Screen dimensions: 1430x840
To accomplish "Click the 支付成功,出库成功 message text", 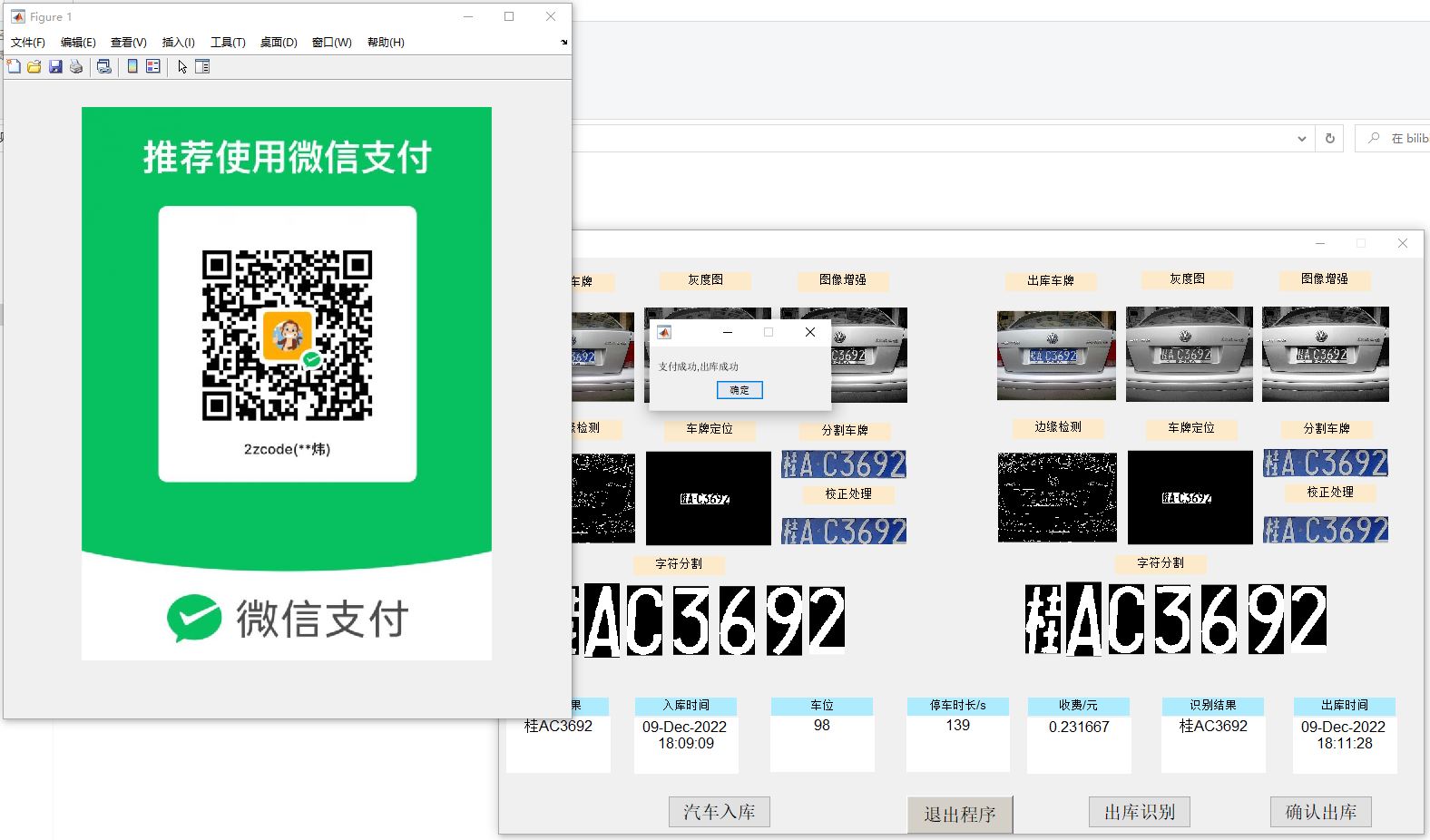I will [698, 366].
